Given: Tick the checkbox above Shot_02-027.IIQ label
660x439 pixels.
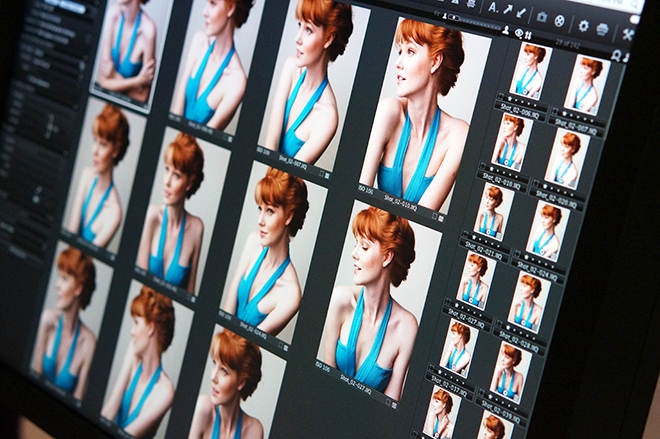Looking at the screenshot, I should point(447,302).
